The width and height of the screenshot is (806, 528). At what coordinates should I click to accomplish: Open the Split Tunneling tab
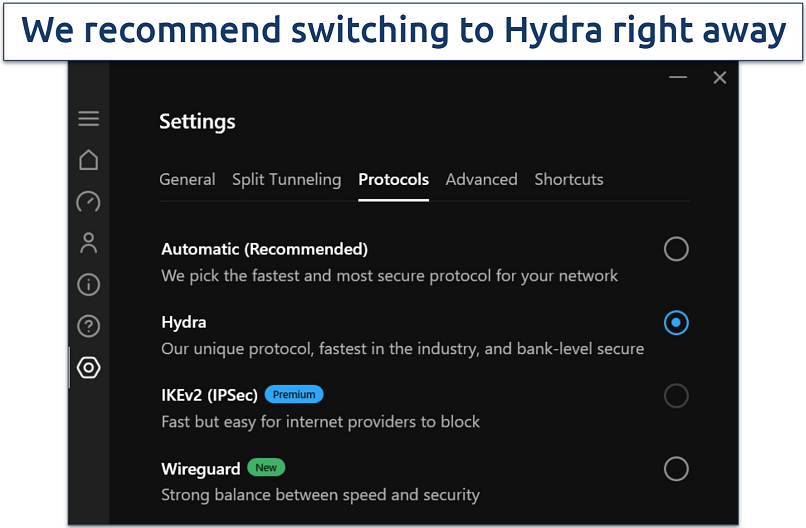coord(286,180)
